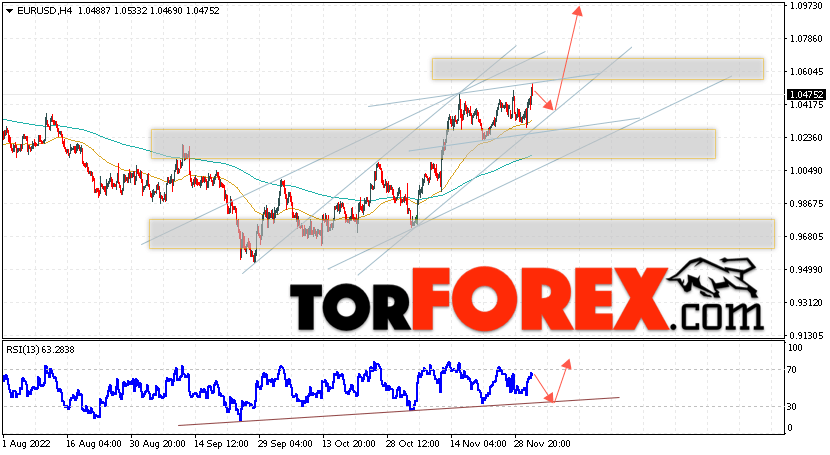Screen dimensions: 830x455
Task: Select the RSI rising support trendline
Action: 399,411
